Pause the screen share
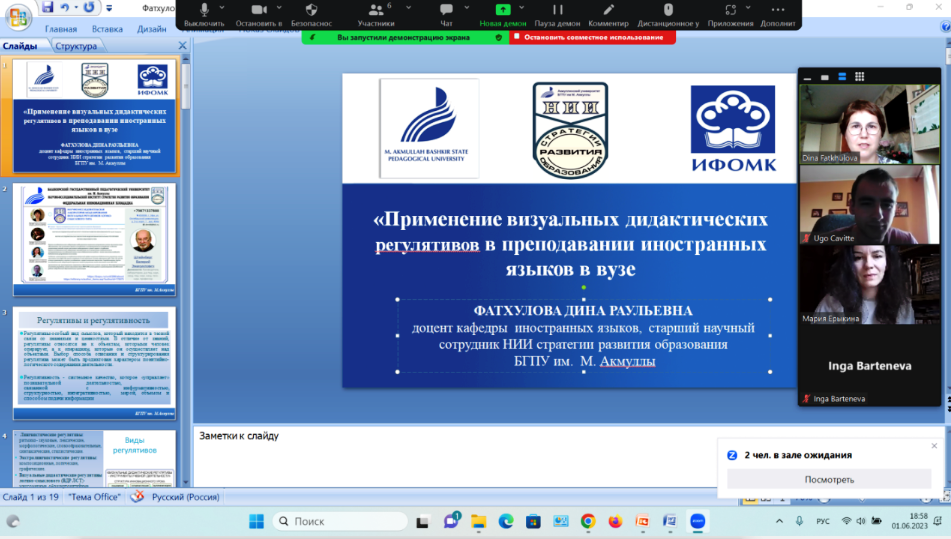This screenshot has height=539, width=951. (x=558, y=10)
